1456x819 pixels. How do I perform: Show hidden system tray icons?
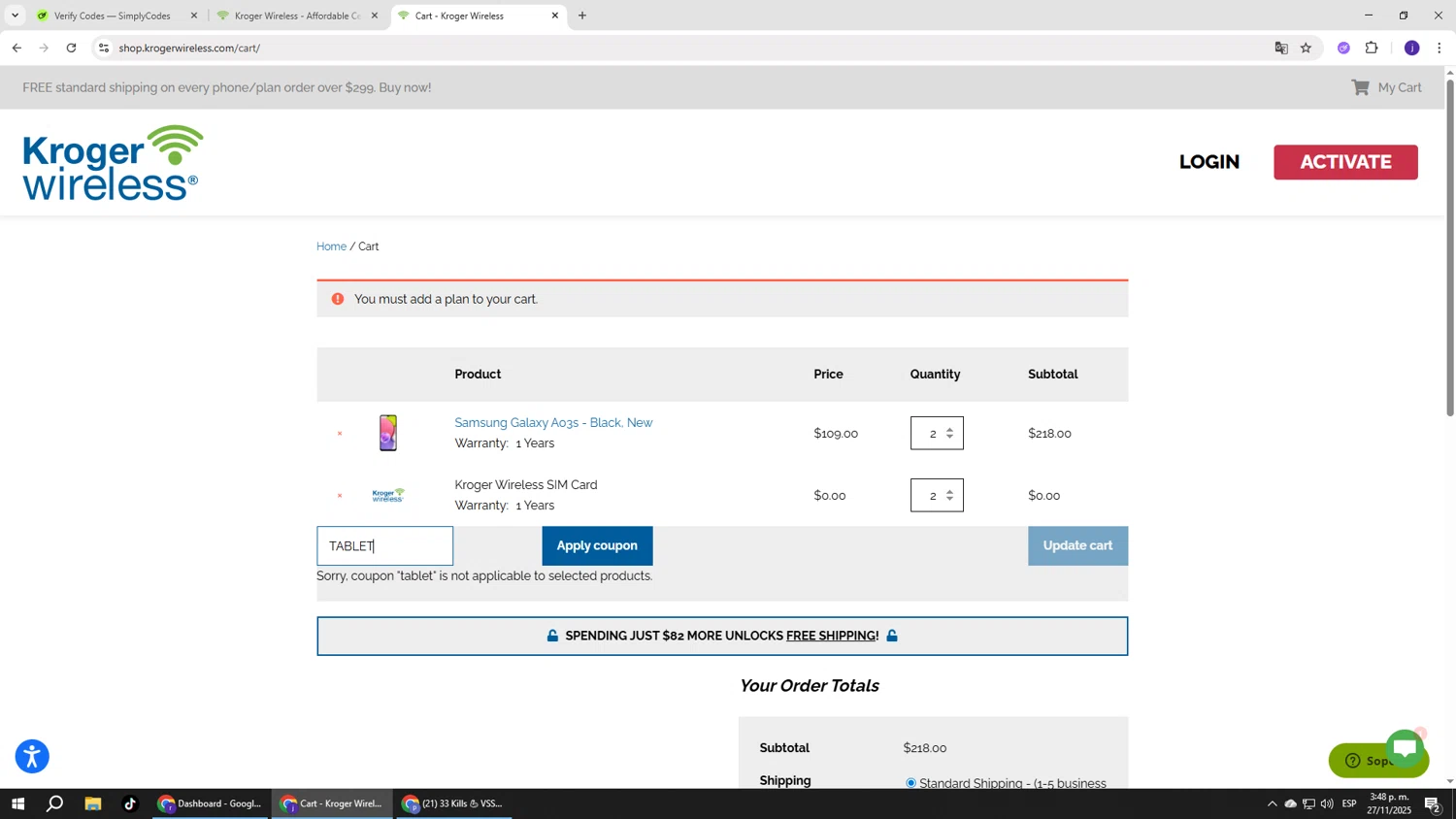[x=1272, y=803]
